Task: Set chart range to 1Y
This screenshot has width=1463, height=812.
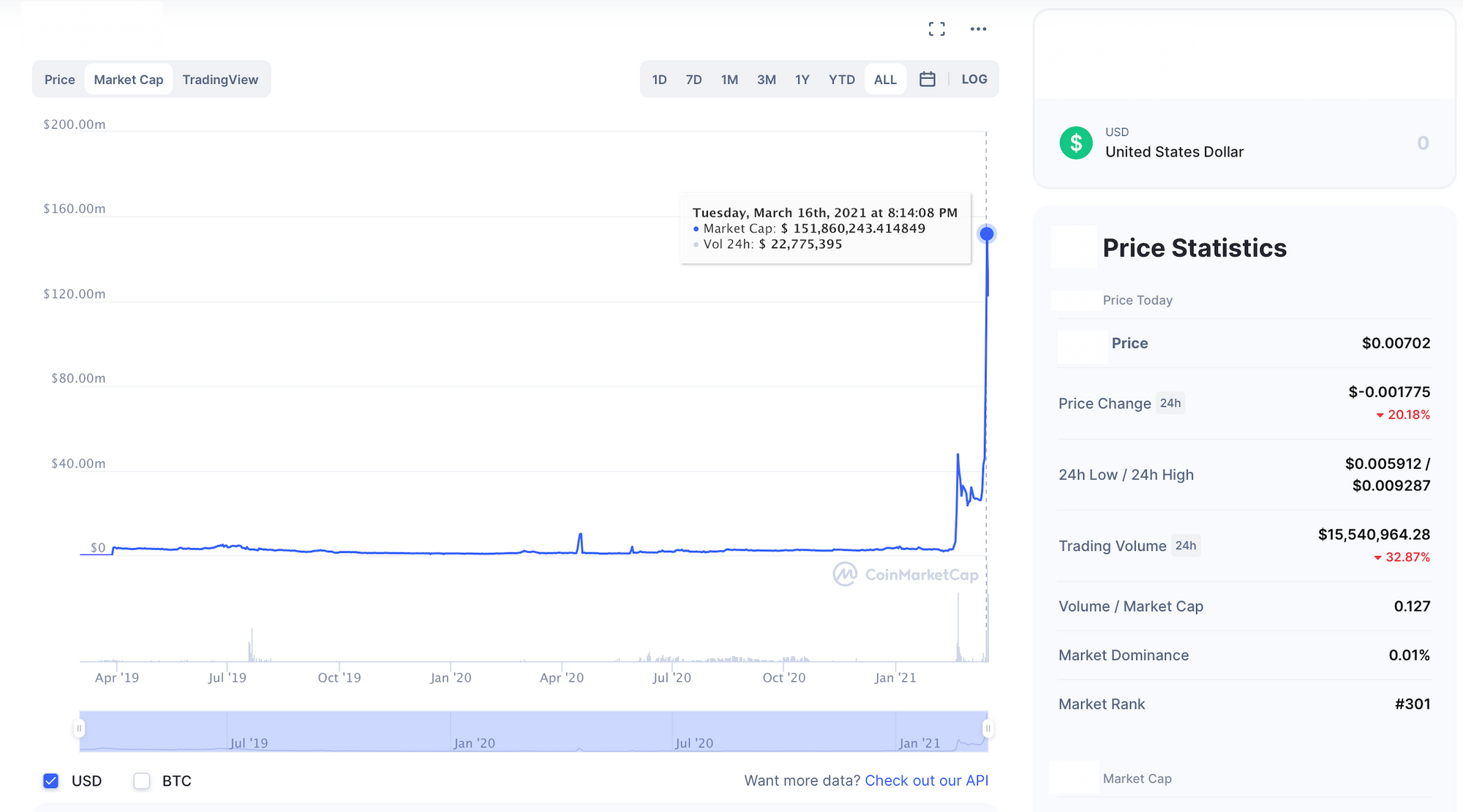Action: [x=802, y=80]
